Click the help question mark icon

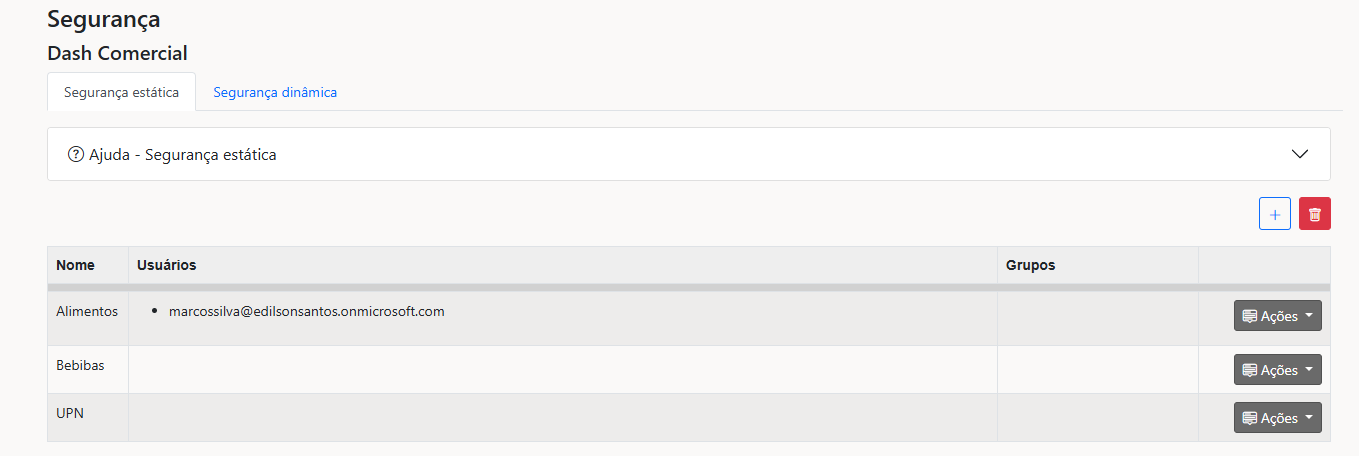pyautogui.click(x=75, y=155)
